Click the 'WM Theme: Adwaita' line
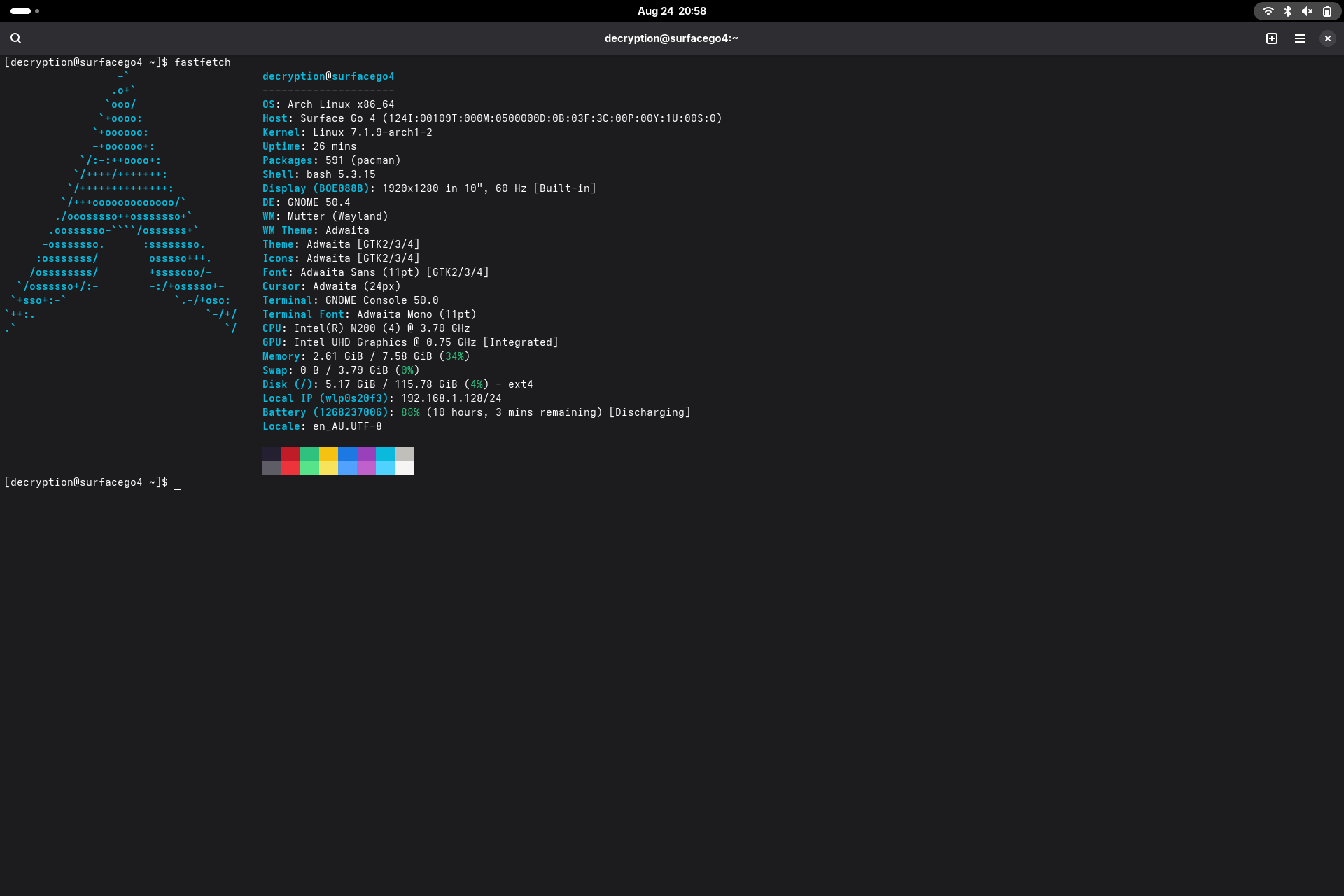Image resolution: width=1344 pixels, height=896 pixels. pyautogui.click(x=316, y=230)
